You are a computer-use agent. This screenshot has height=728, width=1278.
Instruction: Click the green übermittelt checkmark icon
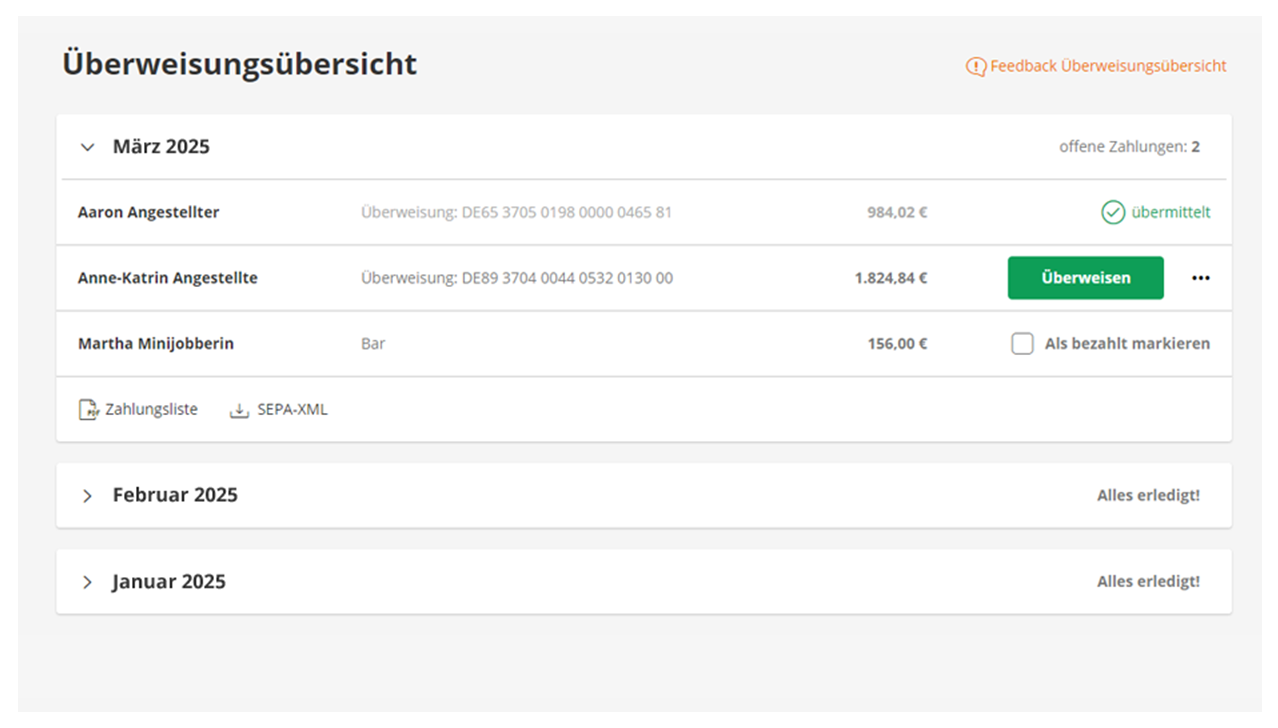(1113, 212)
